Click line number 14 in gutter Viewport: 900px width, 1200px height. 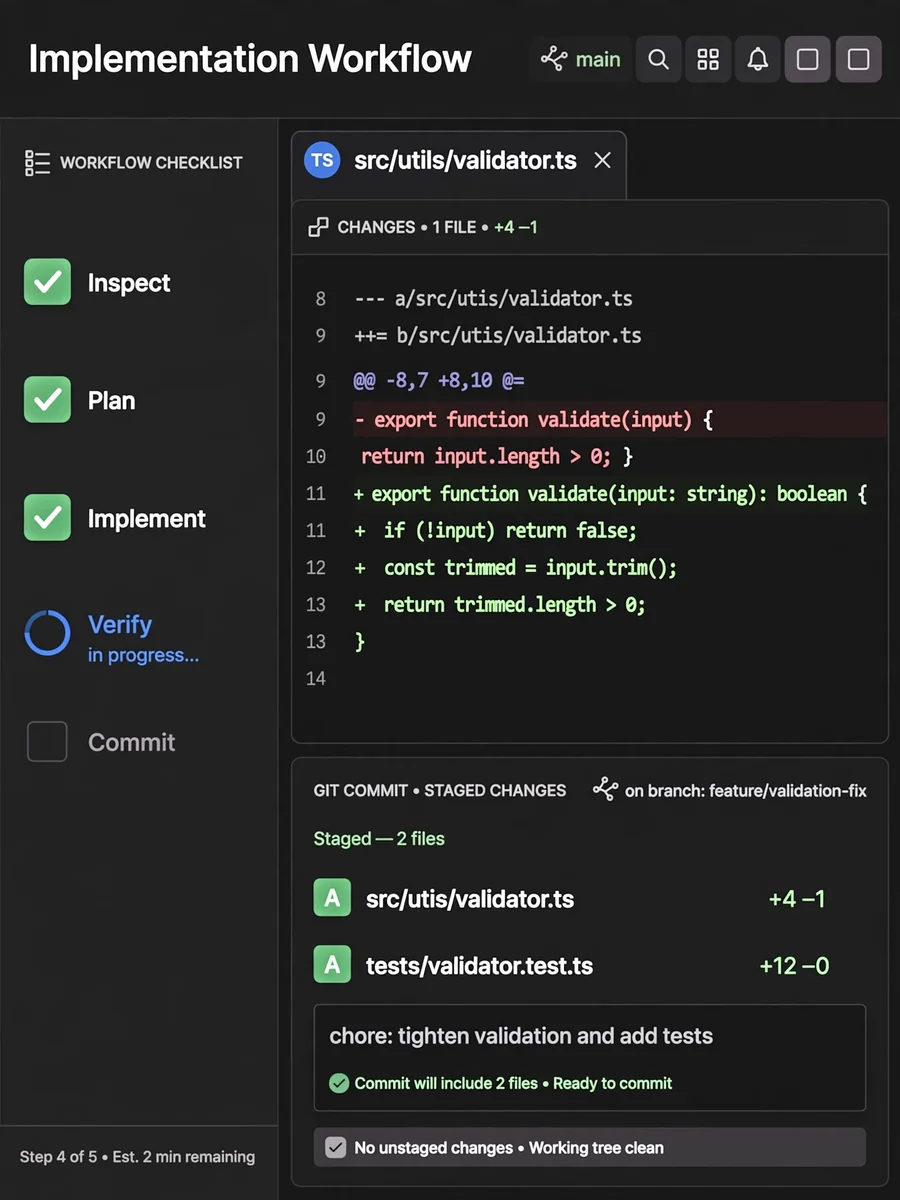(316, 678)
